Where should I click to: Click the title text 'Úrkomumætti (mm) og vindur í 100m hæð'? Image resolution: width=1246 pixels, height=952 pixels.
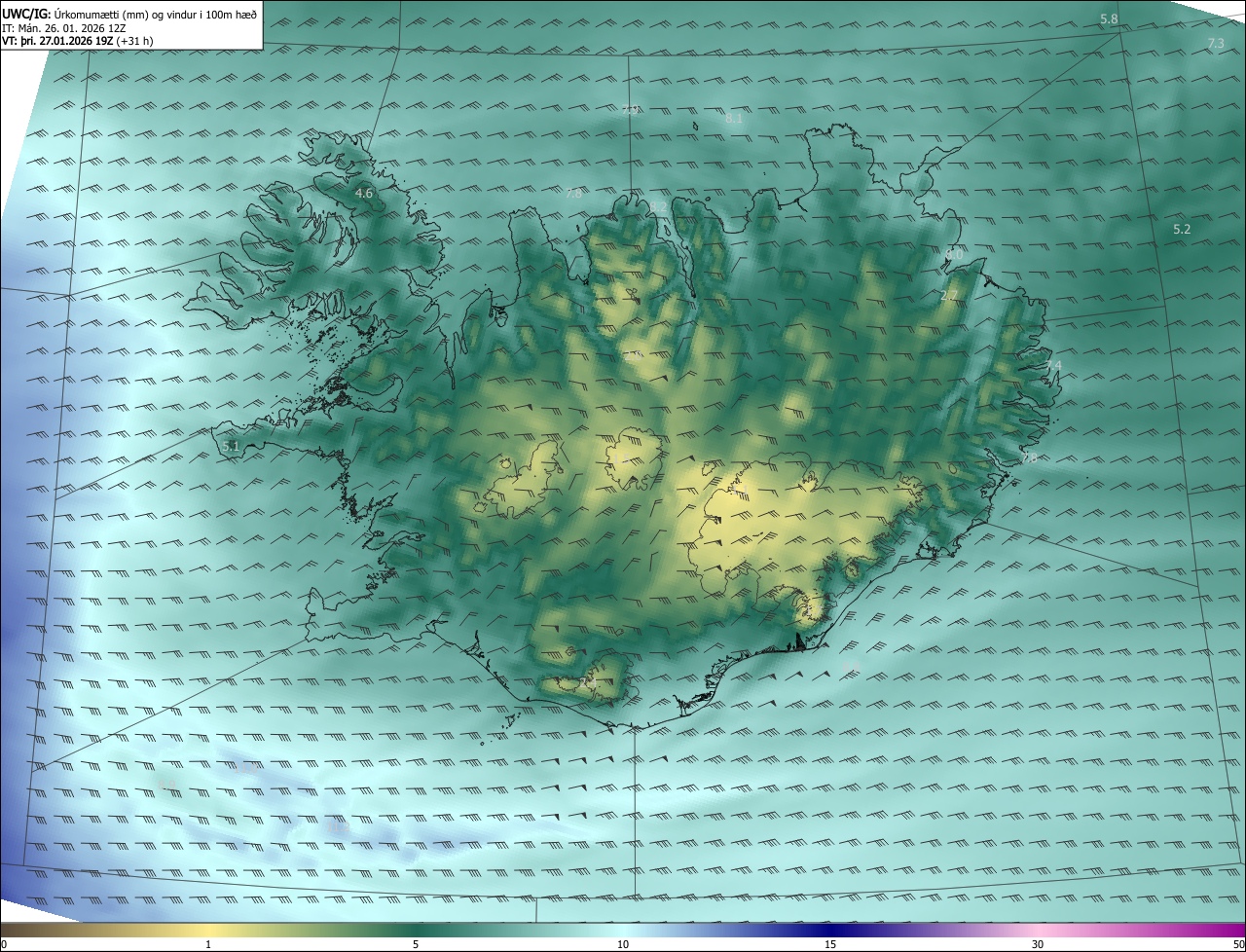pyautogui.click(x=156, y=15)
